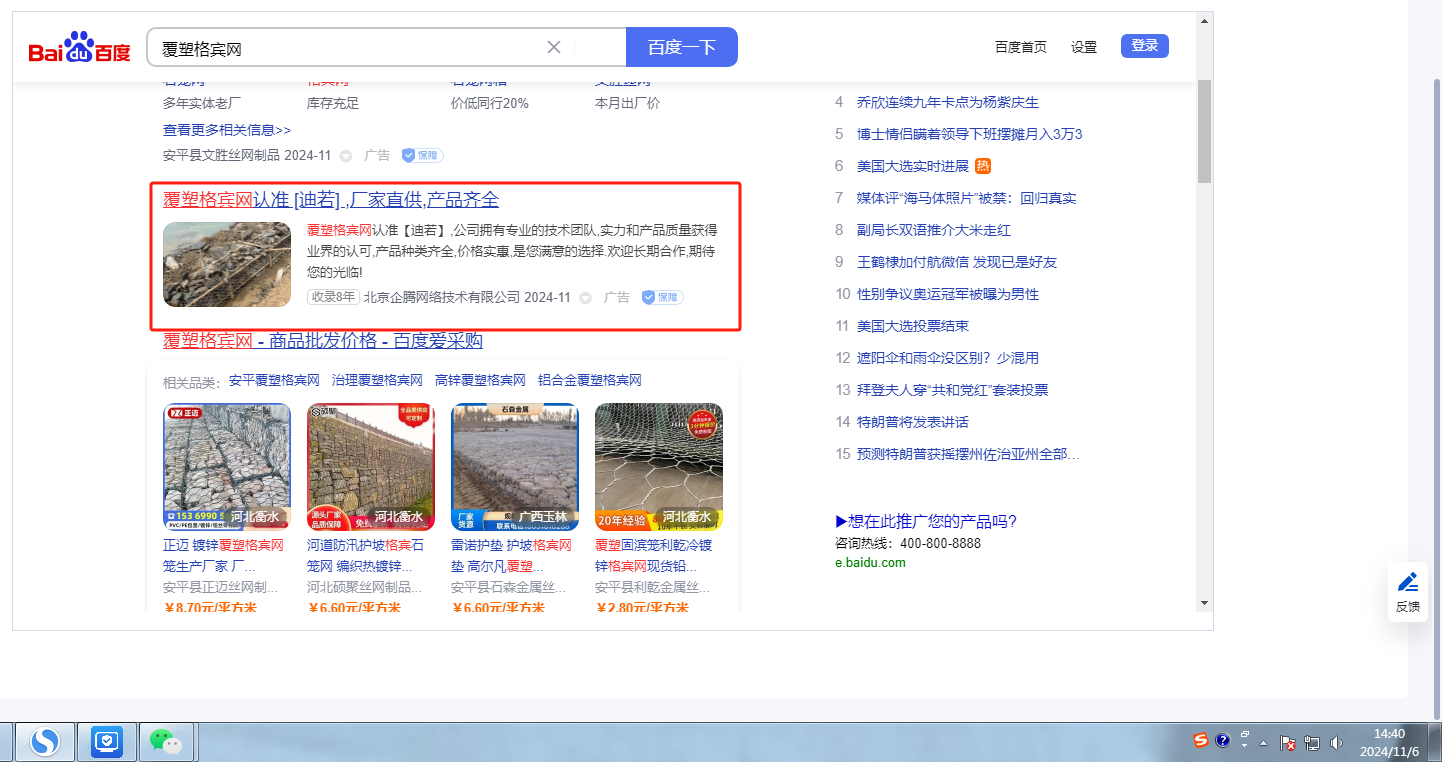
Task: Click the Baidu logo in header
Action: pos(79,48)
